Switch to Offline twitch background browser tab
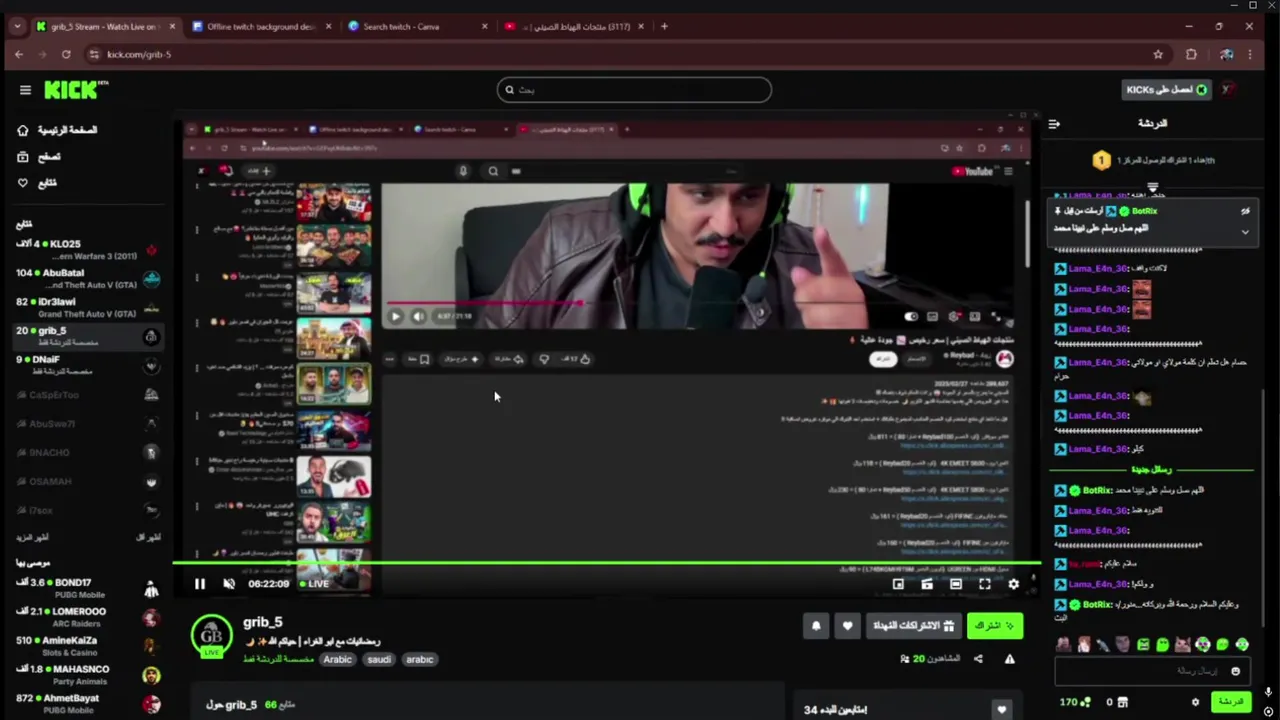This screenshot has height=720, width=1280. tap(259, 27)
